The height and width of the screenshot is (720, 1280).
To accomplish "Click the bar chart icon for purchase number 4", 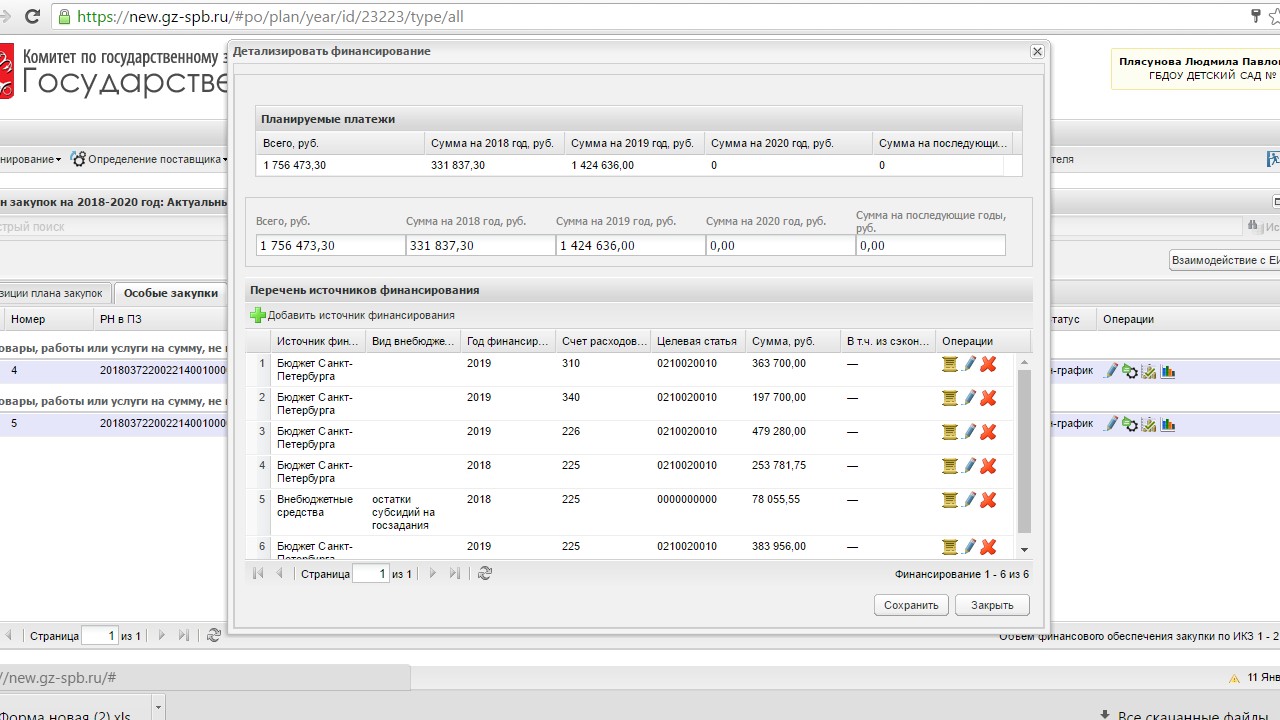I will [1168, 372].
